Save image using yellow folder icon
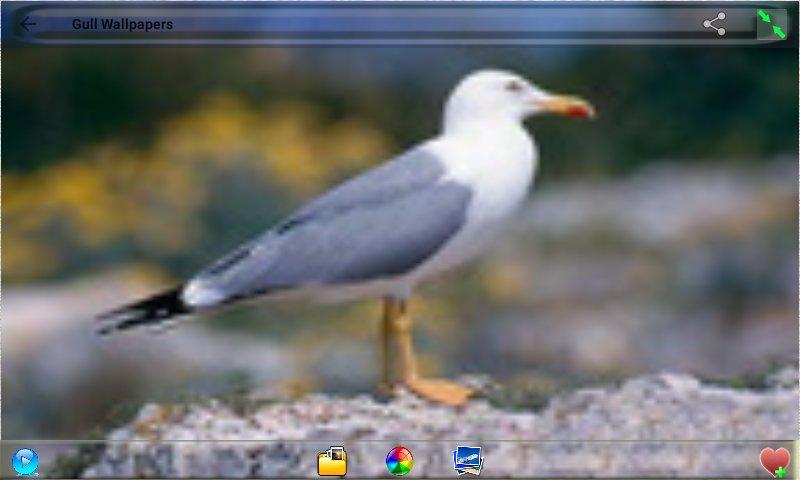The height and width of the screenshot is (480, 800). 332,462
